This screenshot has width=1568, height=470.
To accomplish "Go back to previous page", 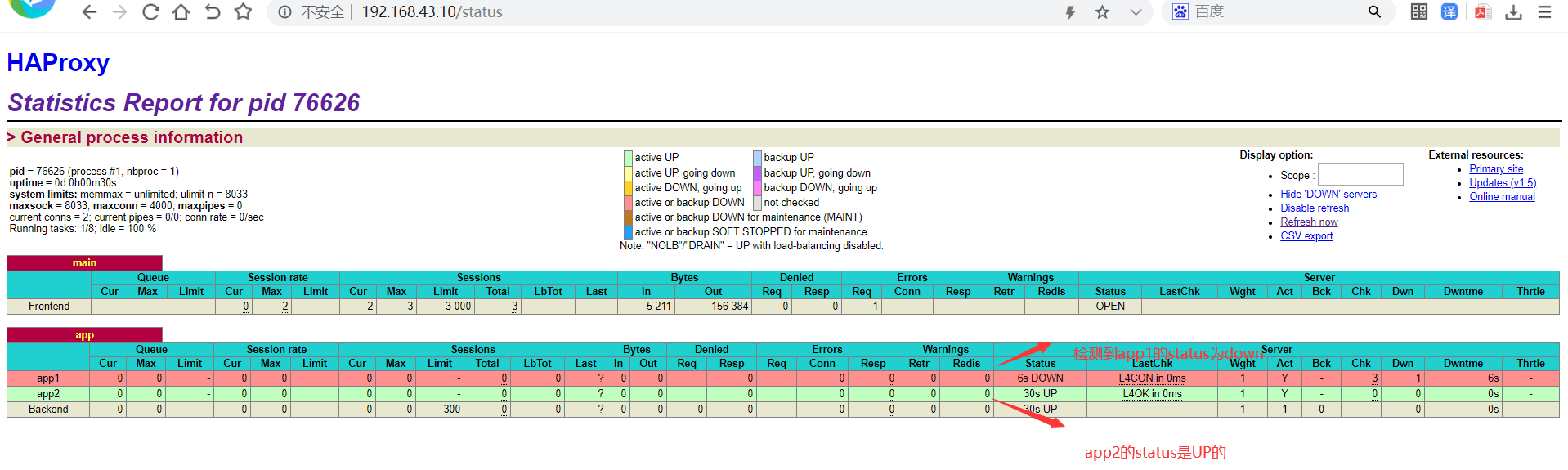I will [89, 12].
